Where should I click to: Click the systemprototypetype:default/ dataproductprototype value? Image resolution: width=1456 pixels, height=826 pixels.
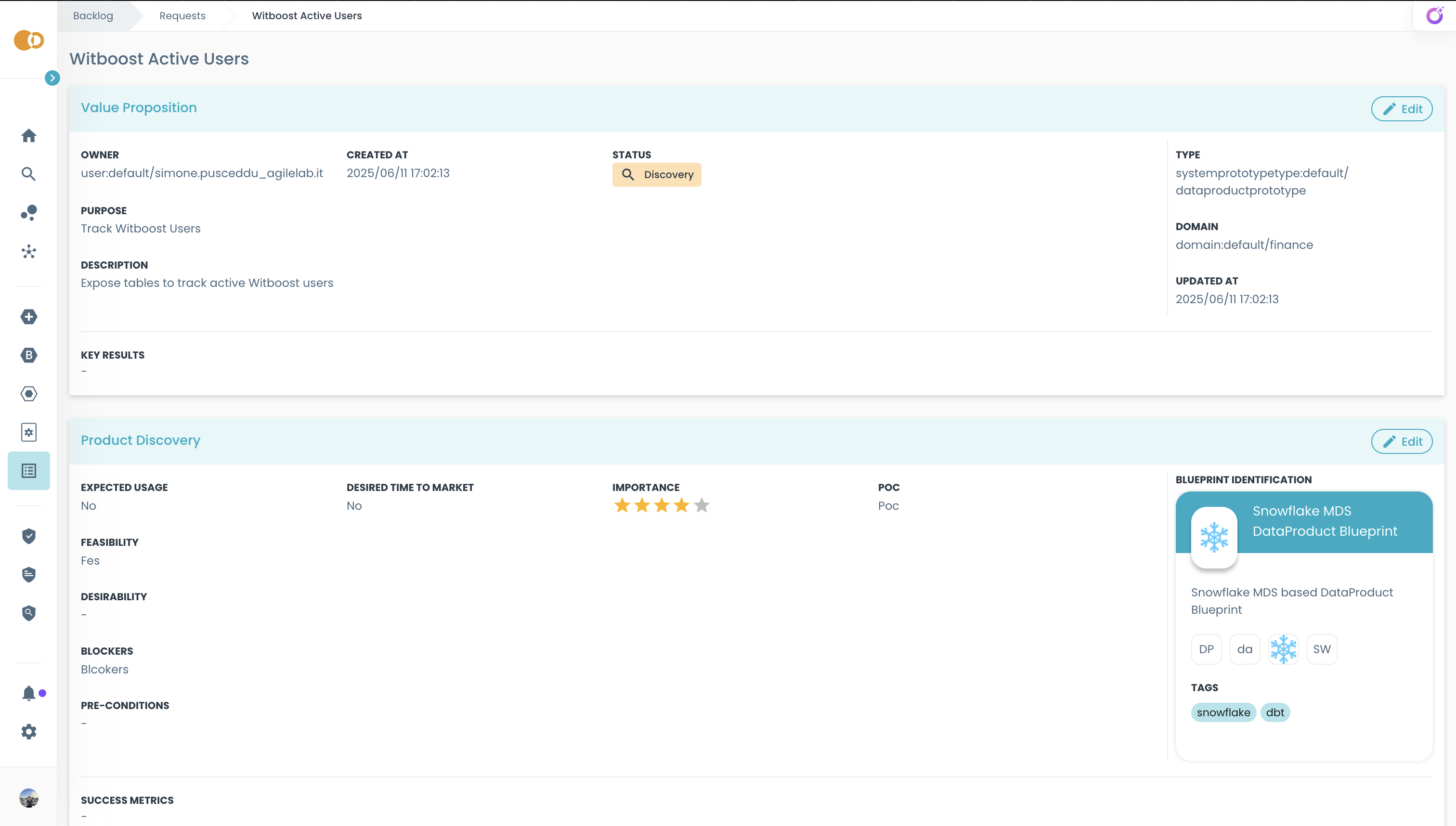tap(1262, 181)
